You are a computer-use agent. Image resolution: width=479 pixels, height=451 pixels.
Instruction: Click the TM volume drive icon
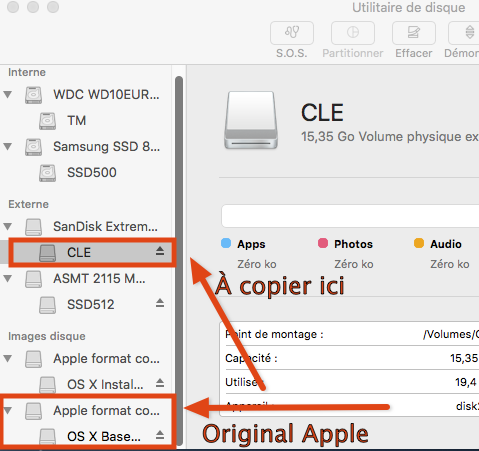[47, 121]
